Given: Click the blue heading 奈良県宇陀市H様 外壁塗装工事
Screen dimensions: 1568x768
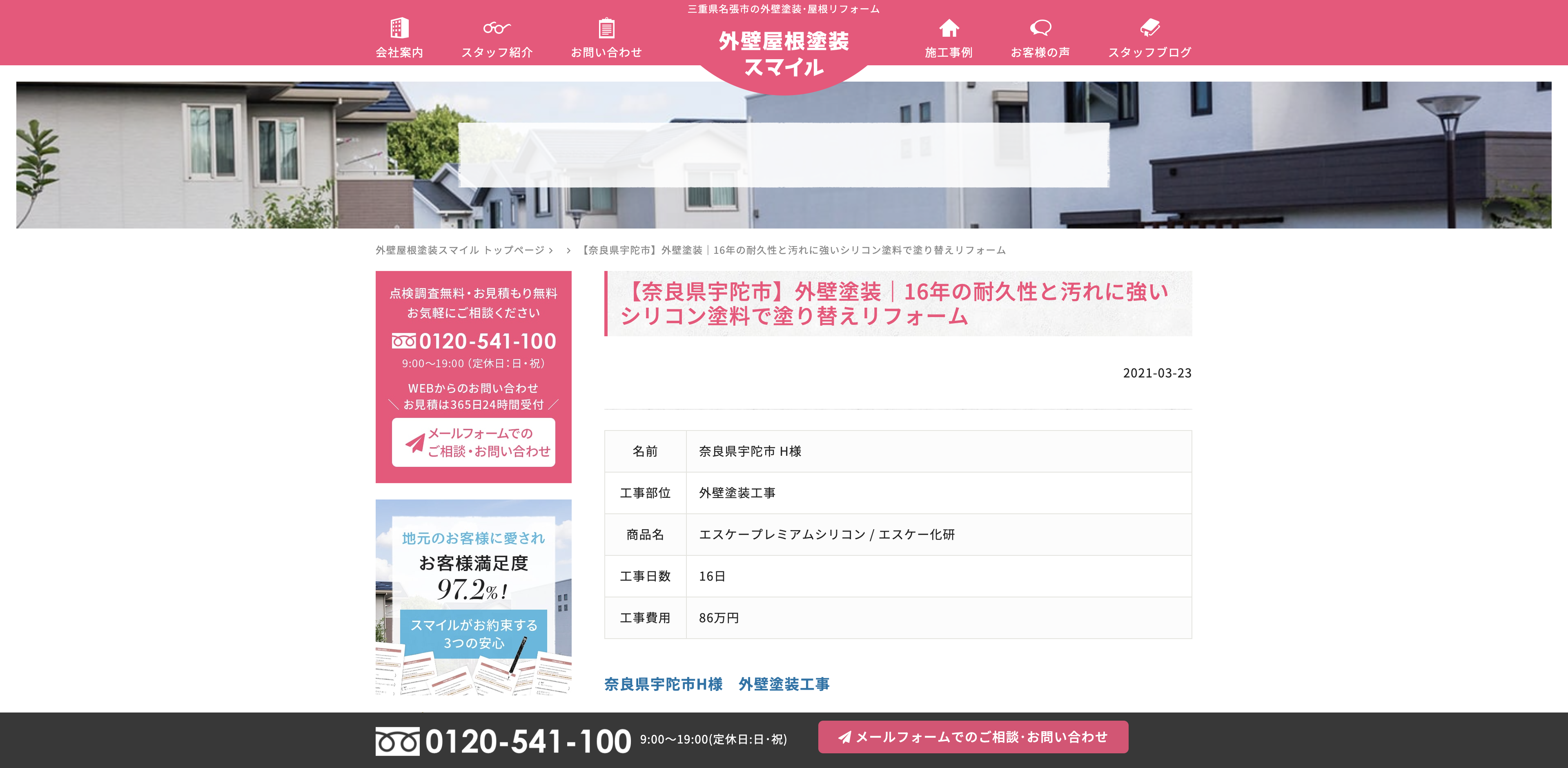Looking at the screenshot, I should click(717, 684).
